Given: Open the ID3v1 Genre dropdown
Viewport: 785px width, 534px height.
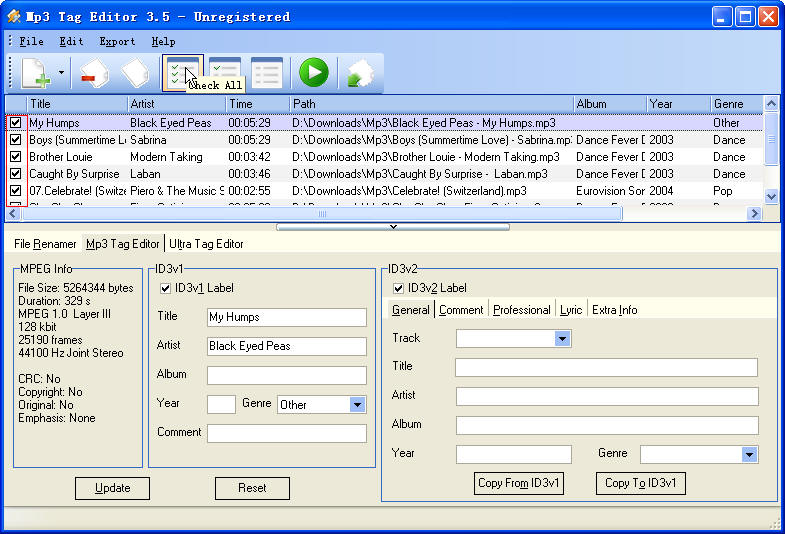Looking at the screenshot, I should (357, 404).
